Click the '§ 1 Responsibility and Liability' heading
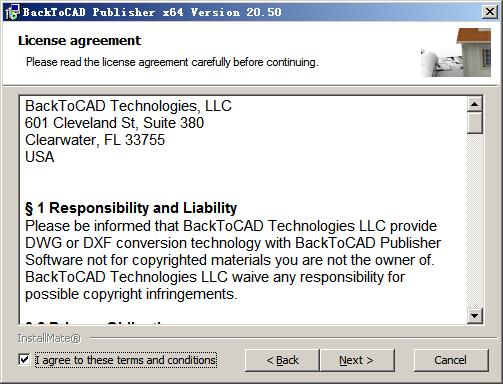The width and height of the screenshot is (503, 384). [131, 208]
